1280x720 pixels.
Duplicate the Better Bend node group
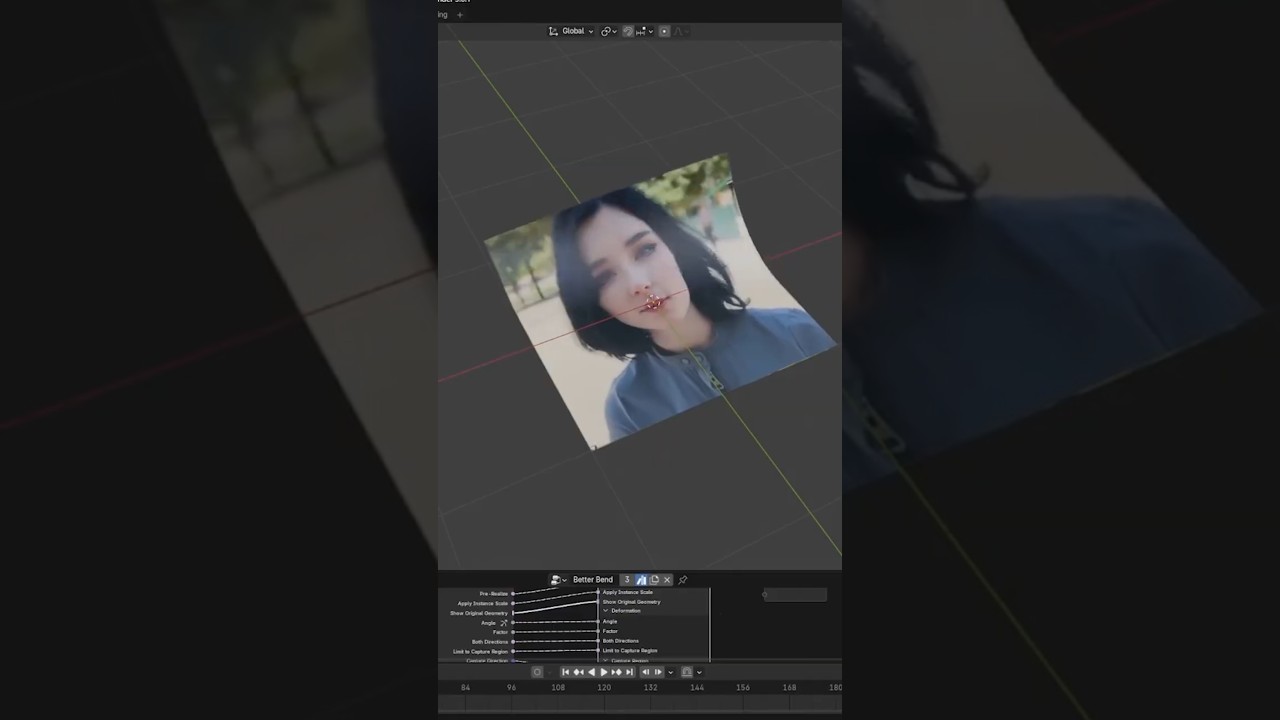654,580
